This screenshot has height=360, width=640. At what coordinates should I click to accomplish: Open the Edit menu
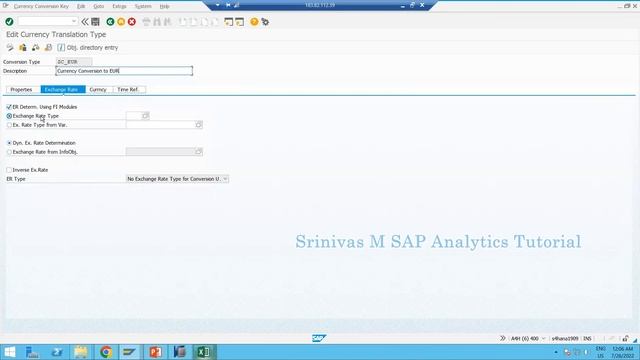(81, 6)
